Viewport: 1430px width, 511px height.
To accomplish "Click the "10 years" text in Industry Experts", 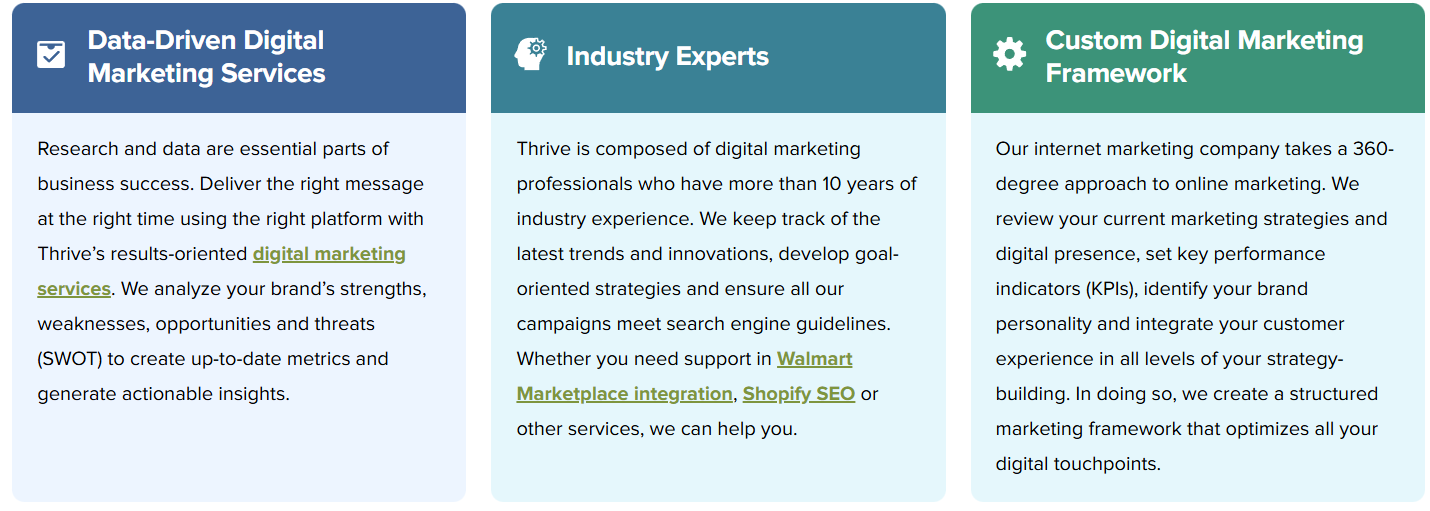I will tap(859, 184).
